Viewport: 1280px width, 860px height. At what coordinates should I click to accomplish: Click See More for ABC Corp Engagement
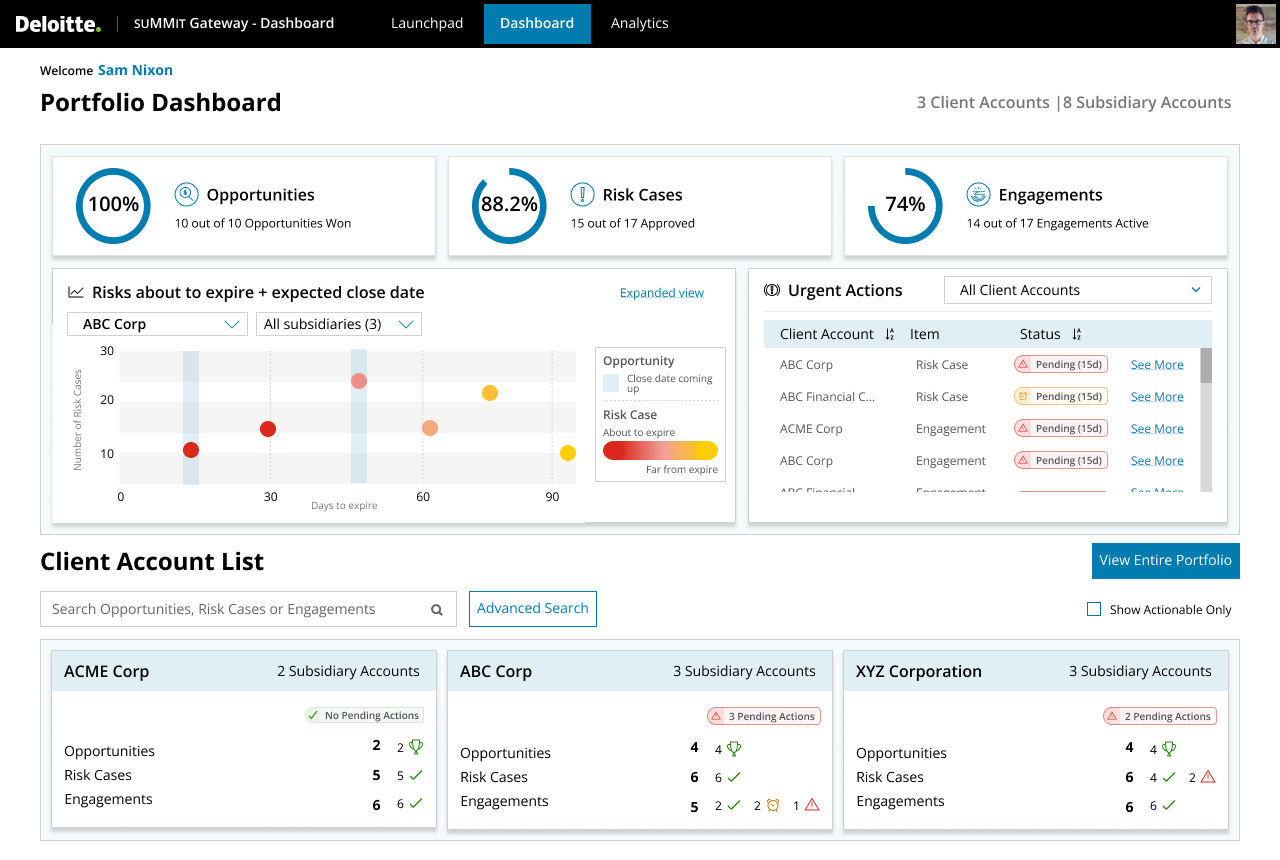[x=1157, y=461]
